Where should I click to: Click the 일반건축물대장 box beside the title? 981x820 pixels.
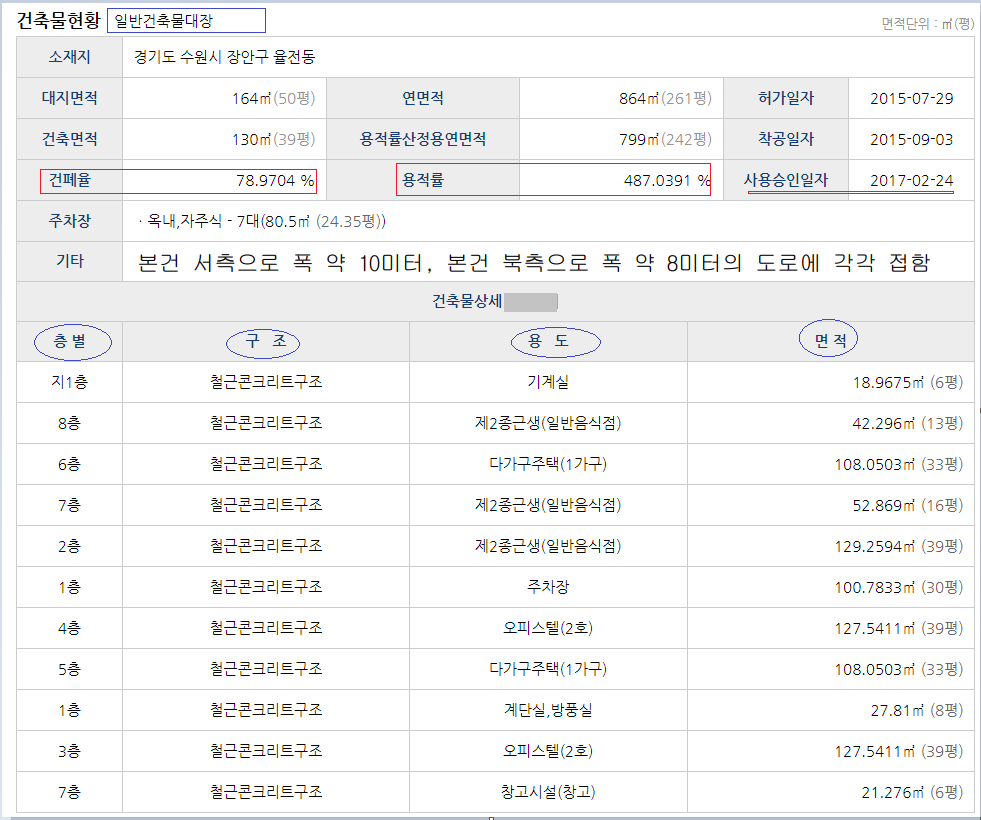click(x=186, y=21)
